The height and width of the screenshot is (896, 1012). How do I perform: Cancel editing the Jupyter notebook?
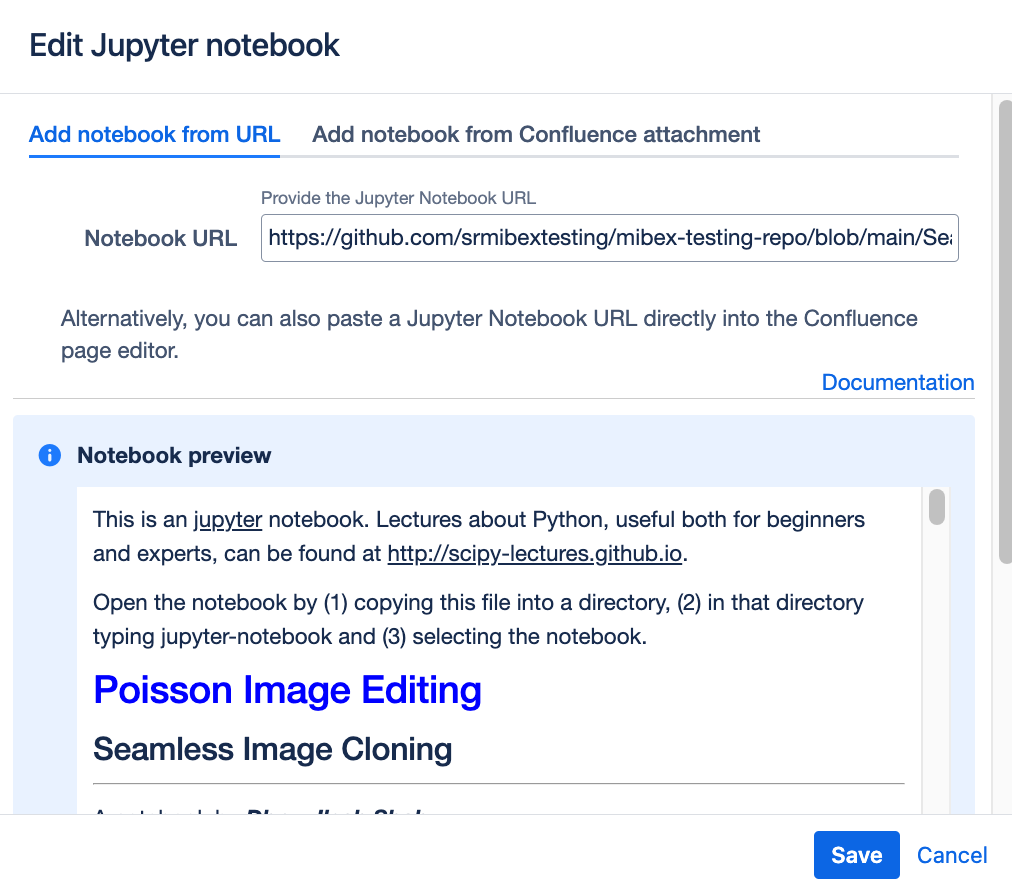[x=952, y=855]
